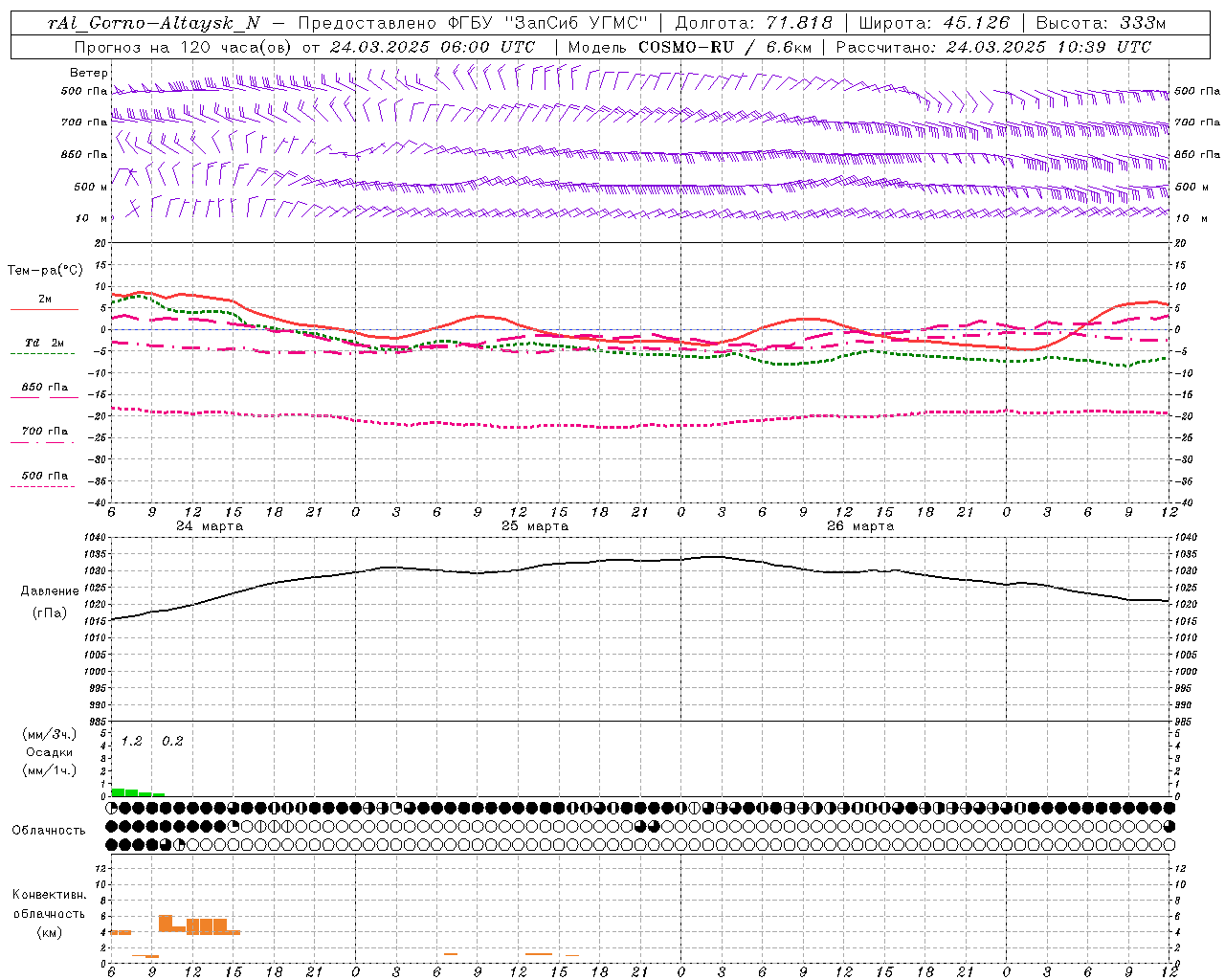
Task: Click the 850 гПа temperature legend entry
Action: click(x=45, y=388)
